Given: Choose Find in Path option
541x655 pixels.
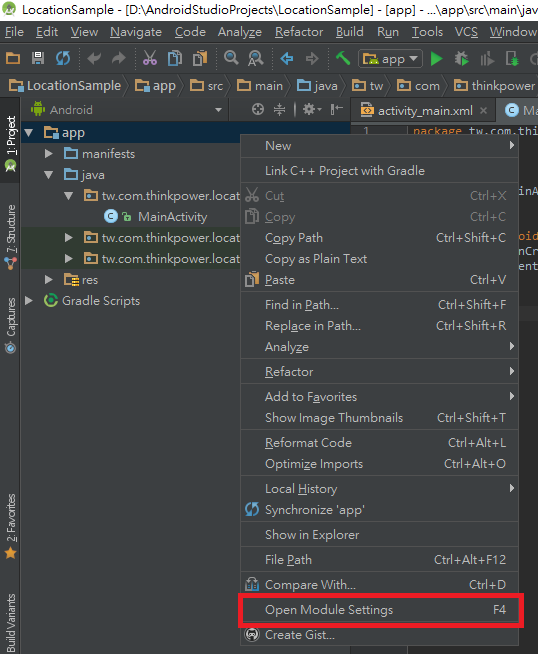Looking at the screenshot, I should pyautogui.click(x=379, y=305).
